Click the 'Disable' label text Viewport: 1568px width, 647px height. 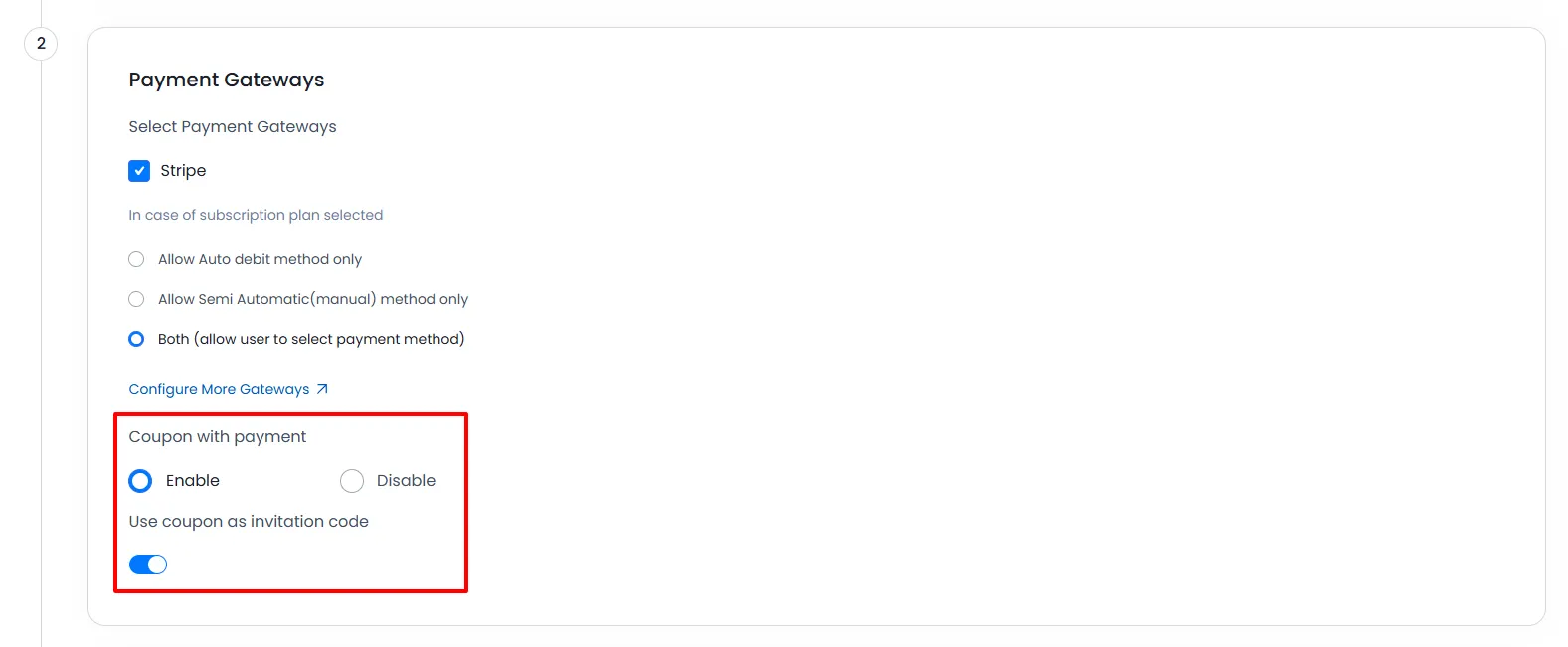click(x=406, y=481)
